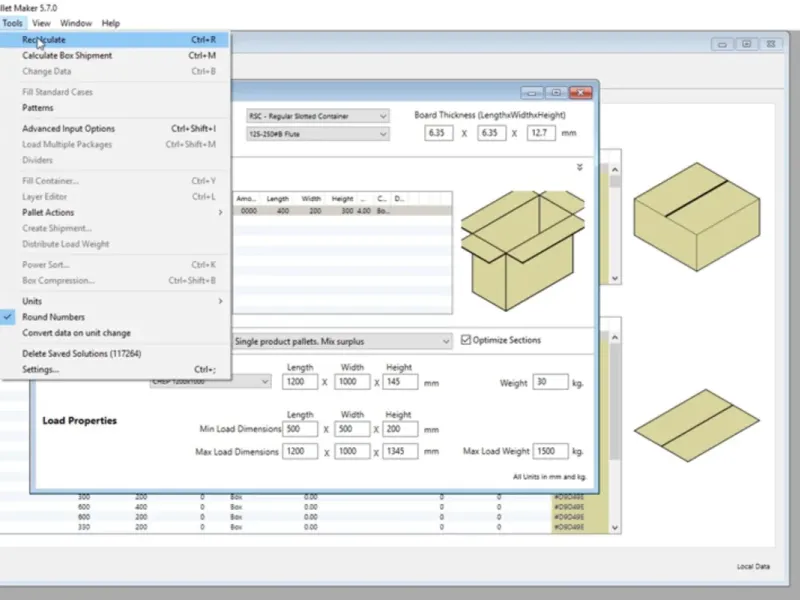
Task: Click lower list scroll up arrow
Action: click(615, 338)
